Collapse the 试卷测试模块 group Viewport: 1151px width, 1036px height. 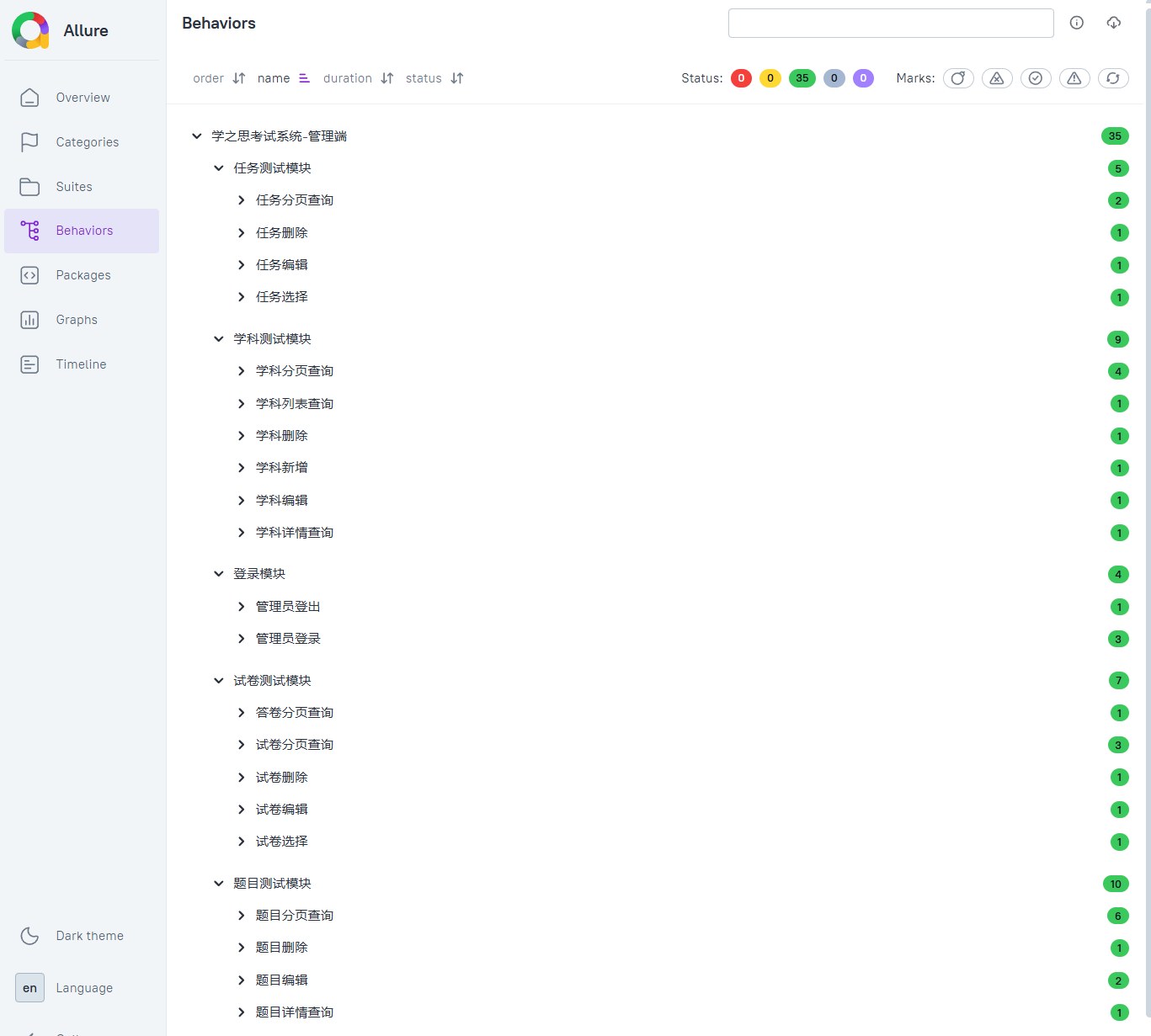(219, 681)
